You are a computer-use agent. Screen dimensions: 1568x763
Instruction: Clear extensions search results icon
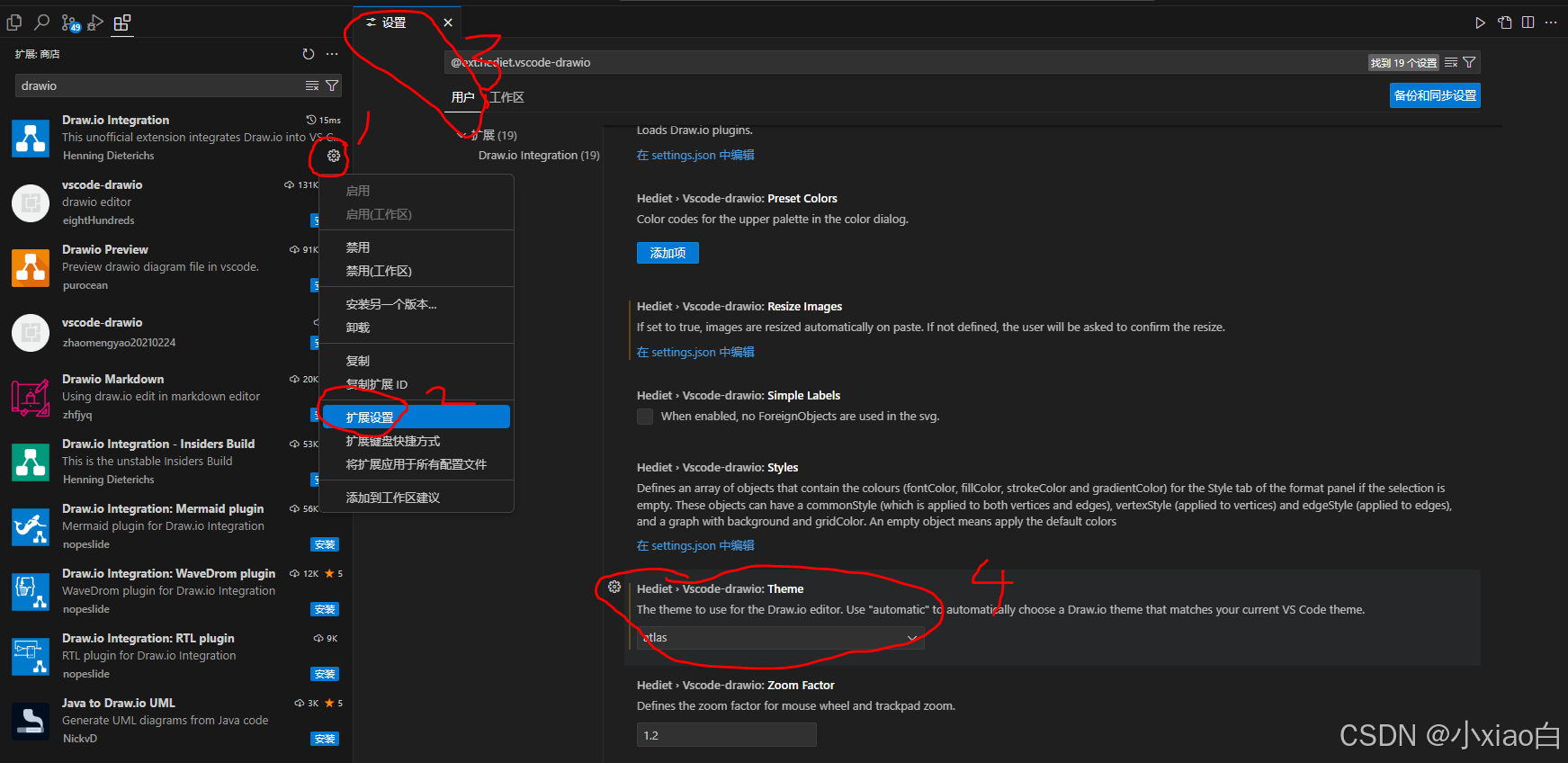(312, 85)
